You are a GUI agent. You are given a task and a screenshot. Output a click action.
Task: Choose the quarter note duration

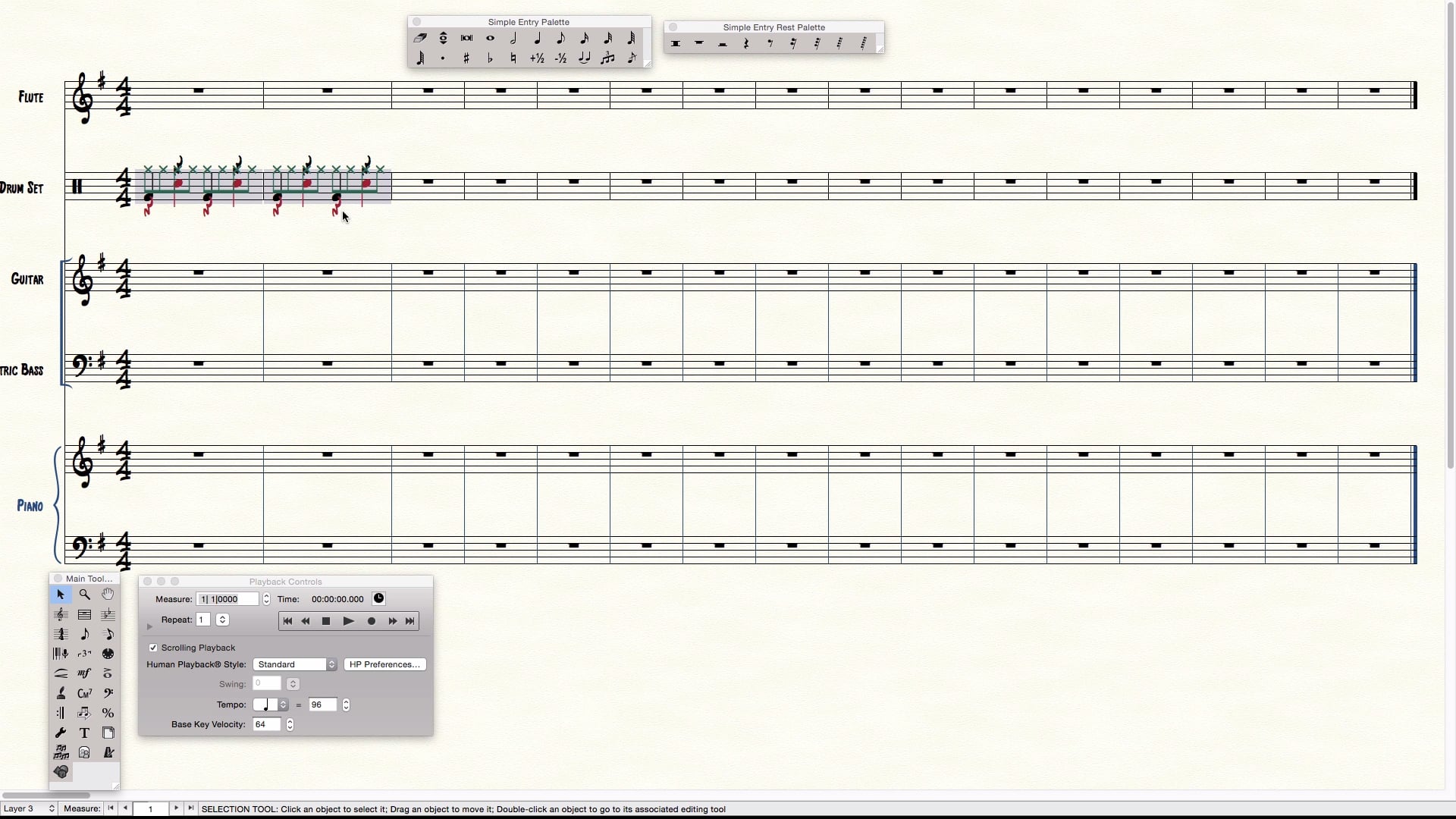pyautogui.click(x=537, y=38)
